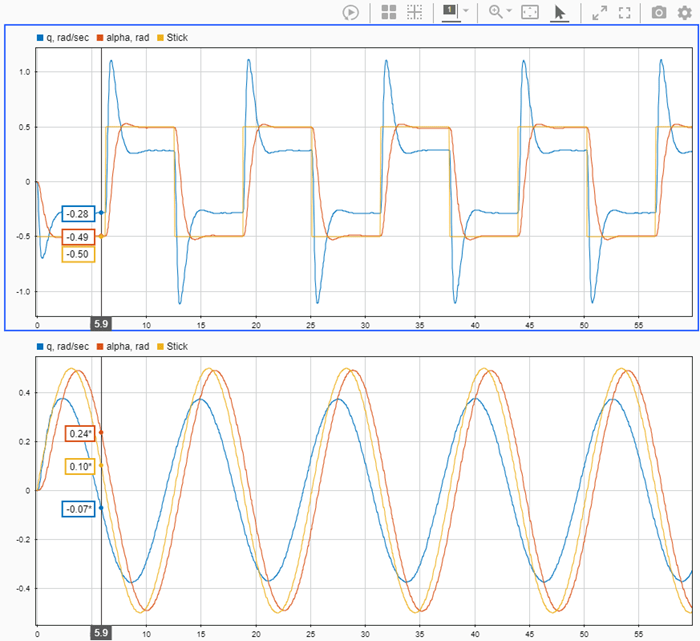Click orange alpha swatch in top plot legend
The width and height of the screenshot is (700, 641).
(100, 38)
